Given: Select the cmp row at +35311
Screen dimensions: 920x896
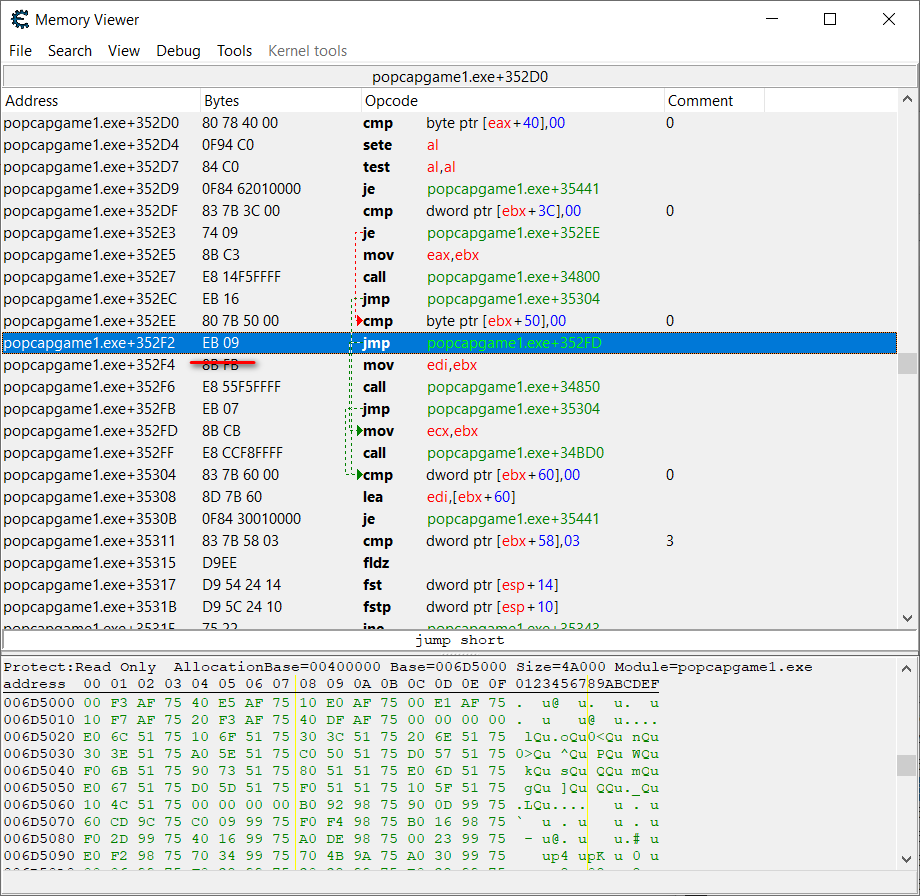Looking at the screenshot, I should [449, 541].
